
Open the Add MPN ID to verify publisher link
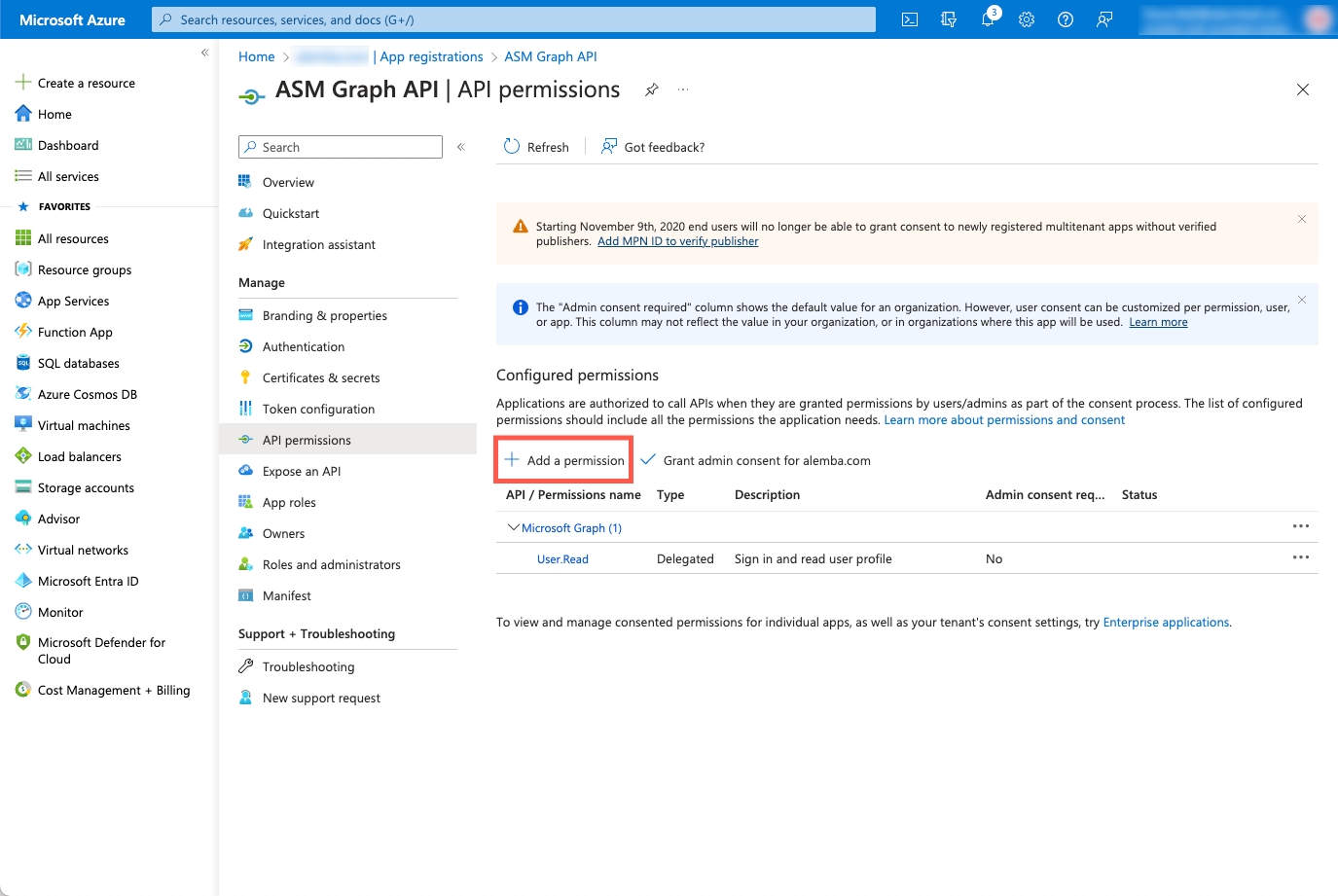pyautogui.click(x=677, y=241)
